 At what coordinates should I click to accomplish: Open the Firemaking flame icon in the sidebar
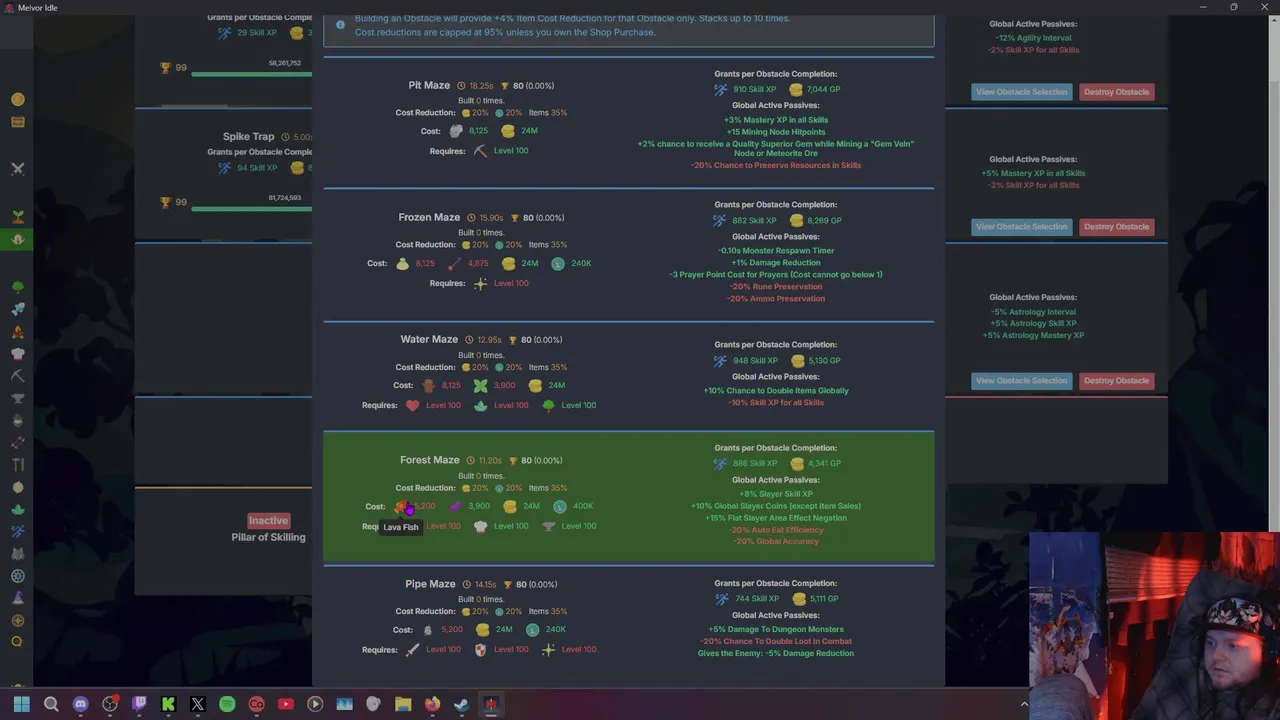pos(17,332)
